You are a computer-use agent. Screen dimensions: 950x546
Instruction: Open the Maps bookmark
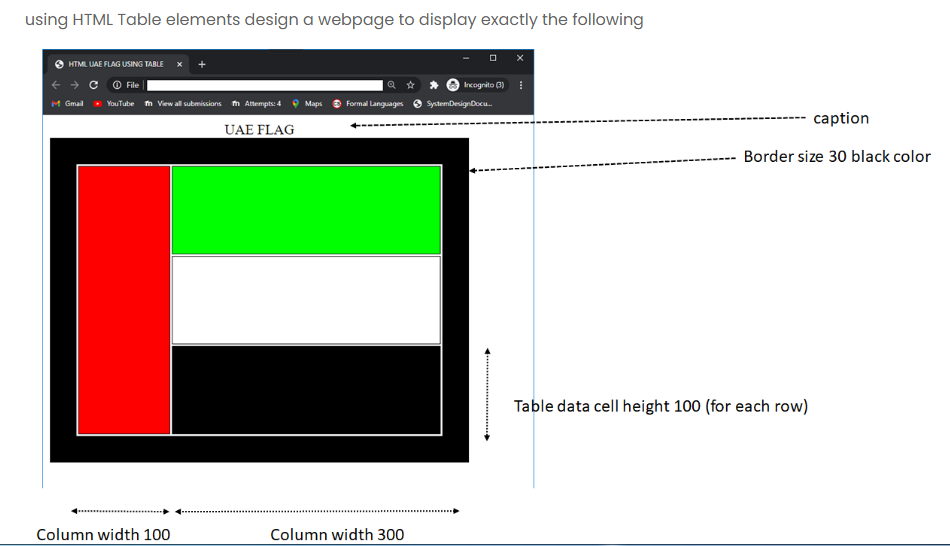point(307,104)
